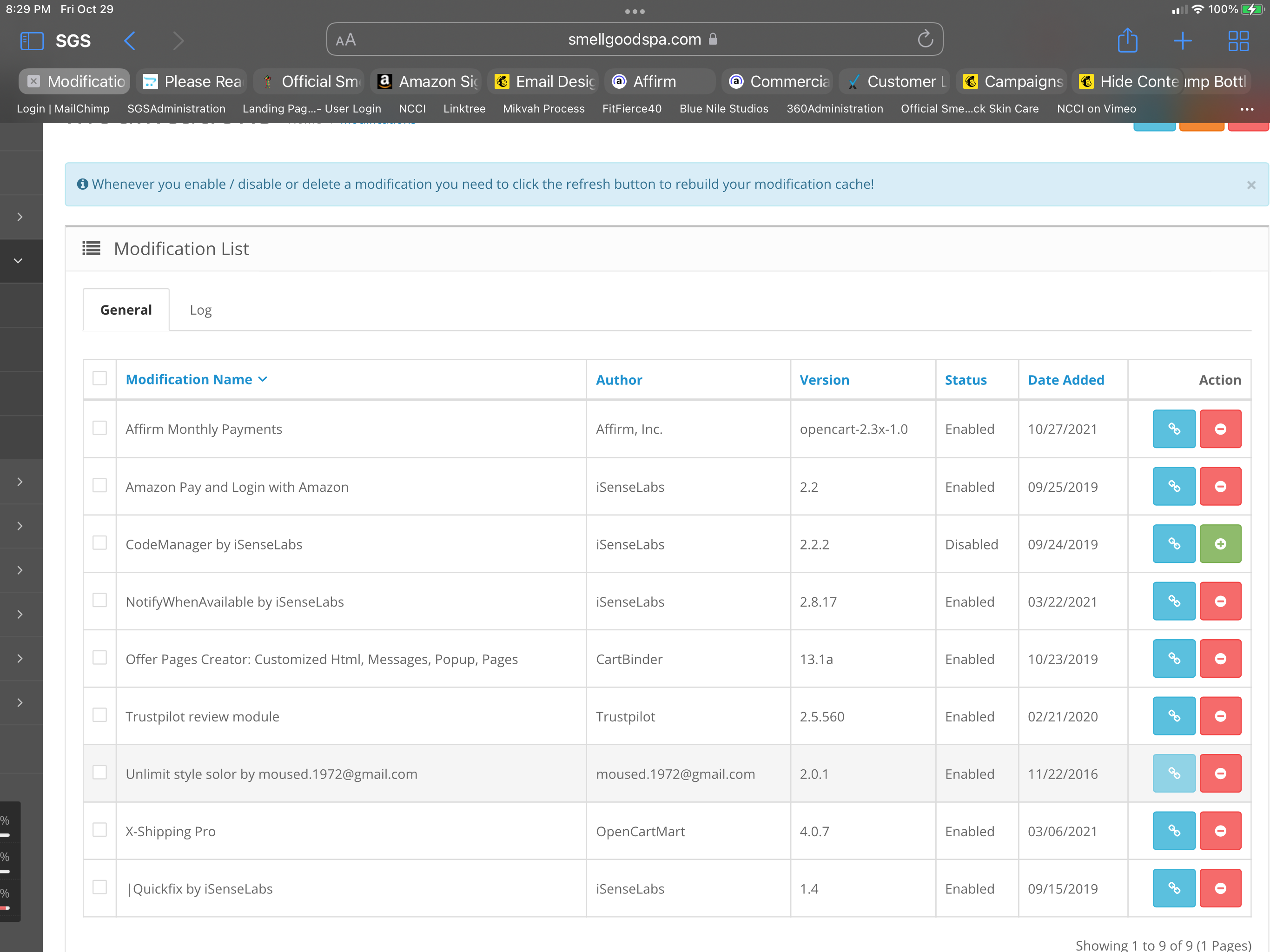The height and width of the screenshot is (952, 1270).
Task: Open reader/text size AA menu
Action: 346,40
